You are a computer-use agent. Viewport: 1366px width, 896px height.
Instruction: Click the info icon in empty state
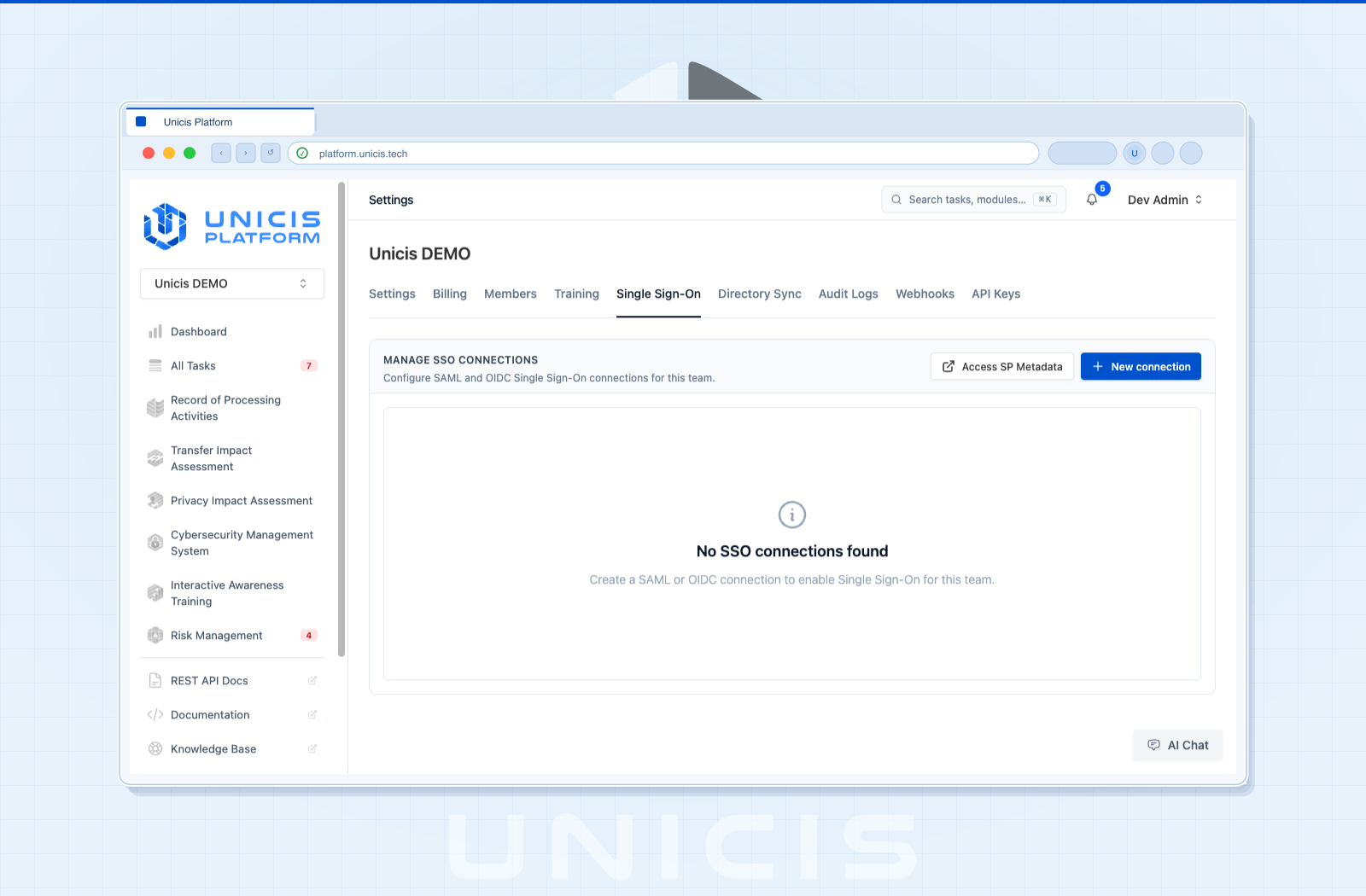792,515
